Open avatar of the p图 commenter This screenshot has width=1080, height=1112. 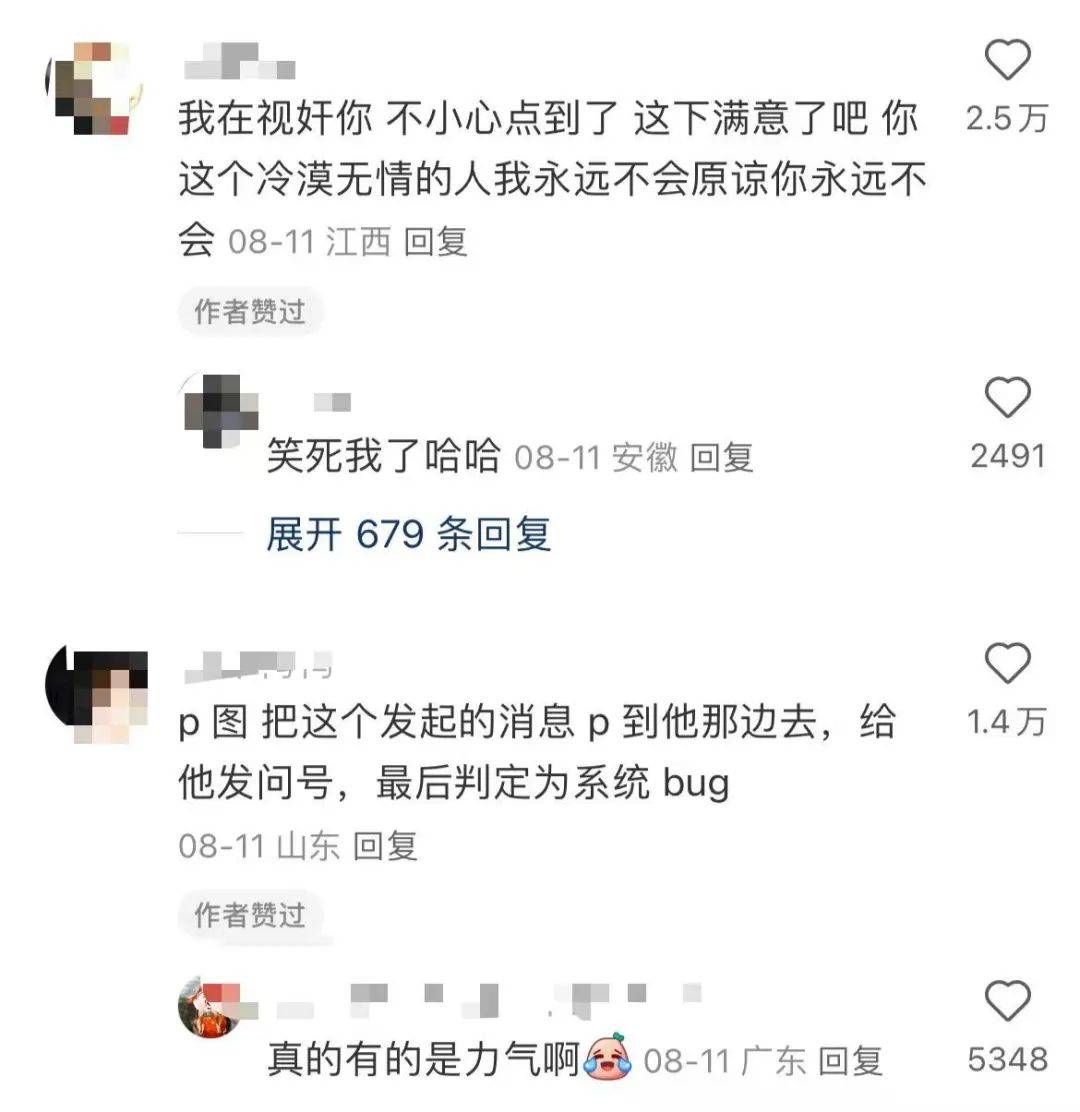96,695
